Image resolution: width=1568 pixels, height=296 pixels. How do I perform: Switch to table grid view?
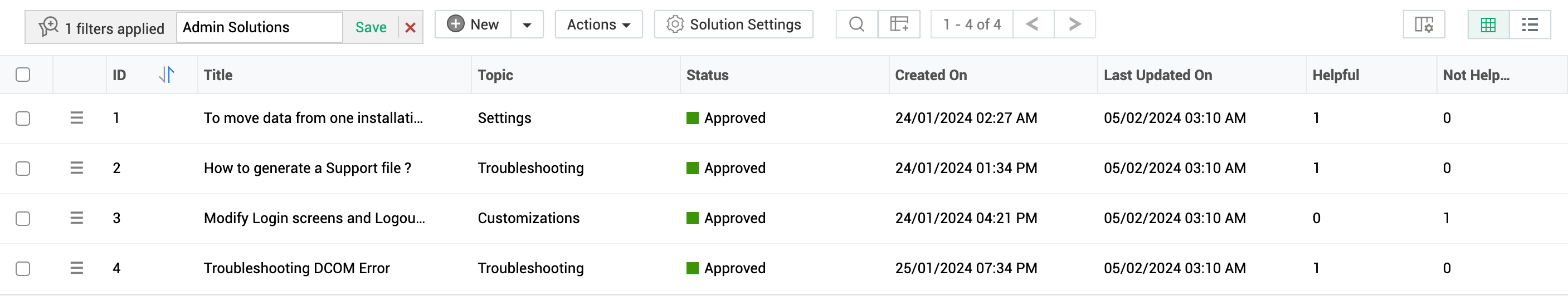[x=1488, y=25]
